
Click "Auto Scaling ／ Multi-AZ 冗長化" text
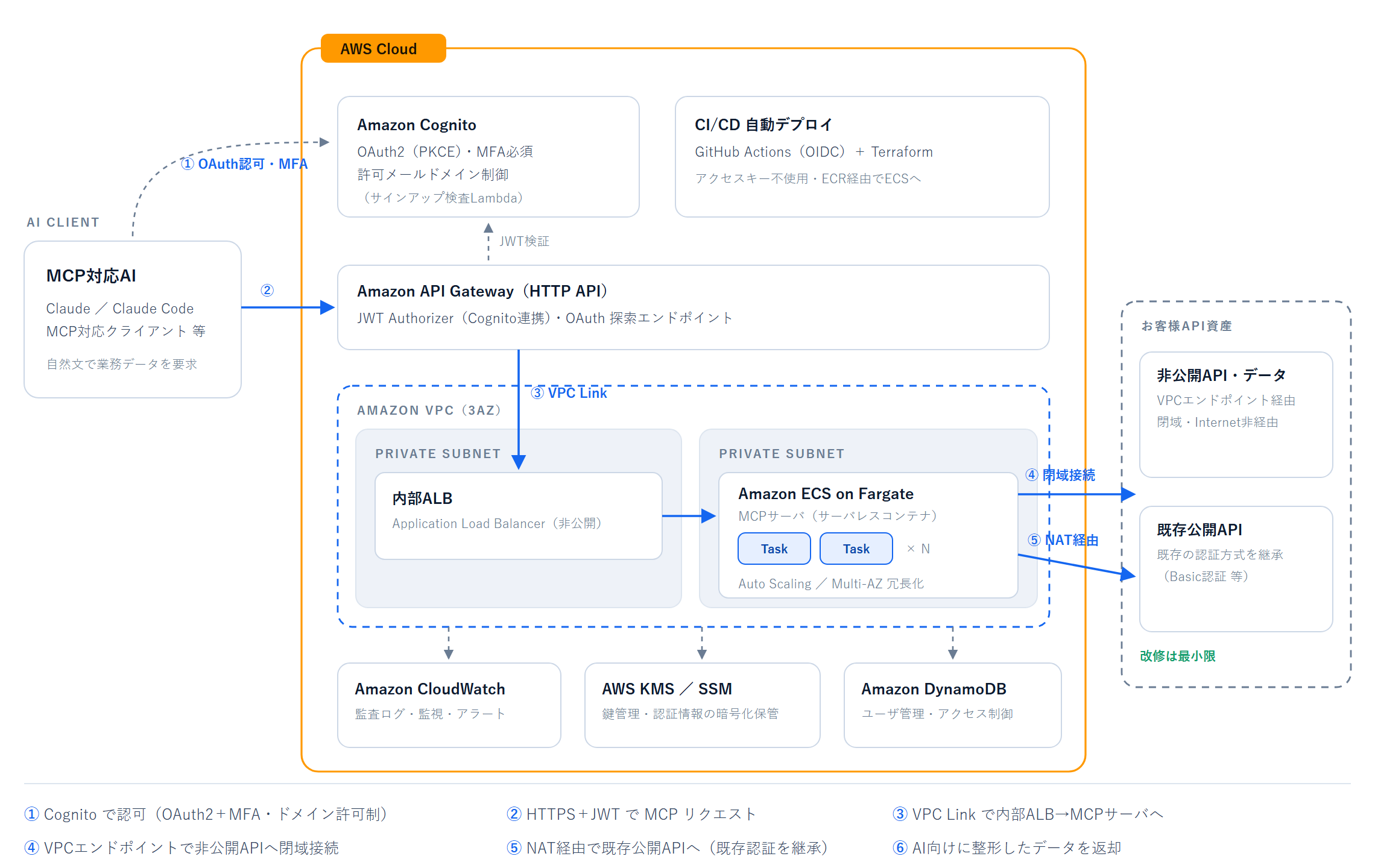pos(831,583)
